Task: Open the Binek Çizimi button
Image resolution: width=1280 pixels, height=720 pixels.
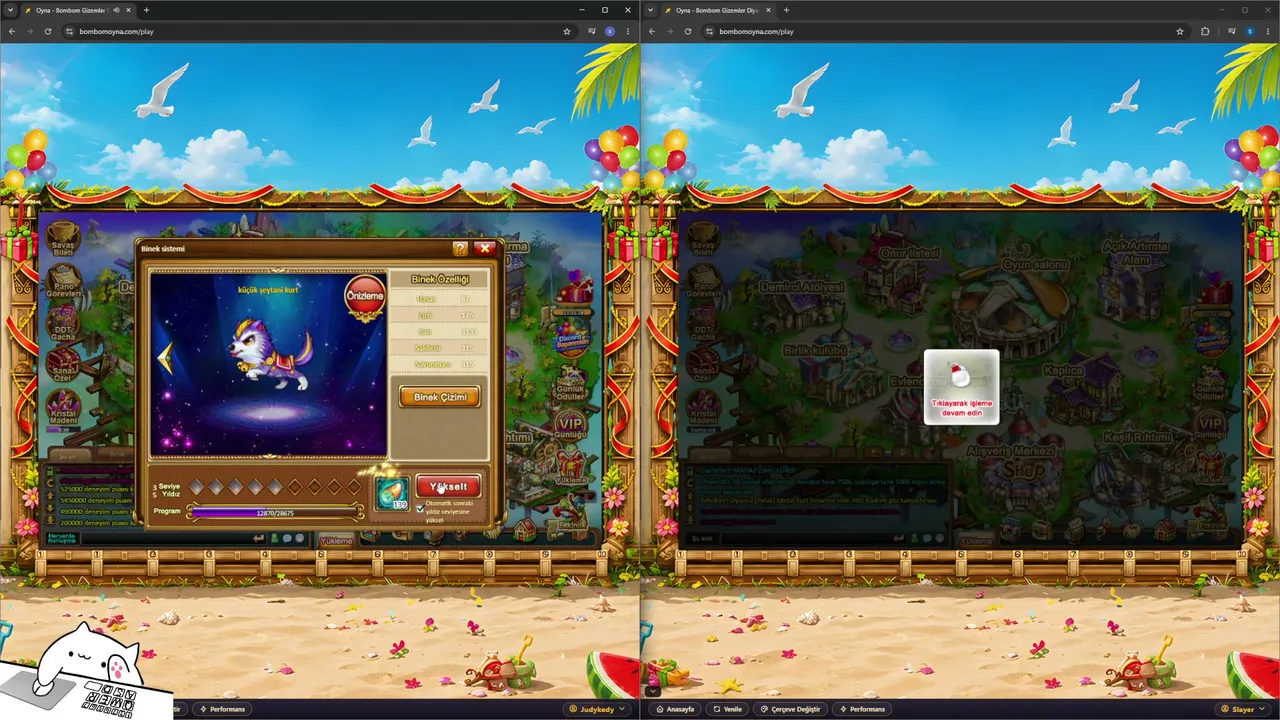Action: pyautogui.click(x=440, y=397)
